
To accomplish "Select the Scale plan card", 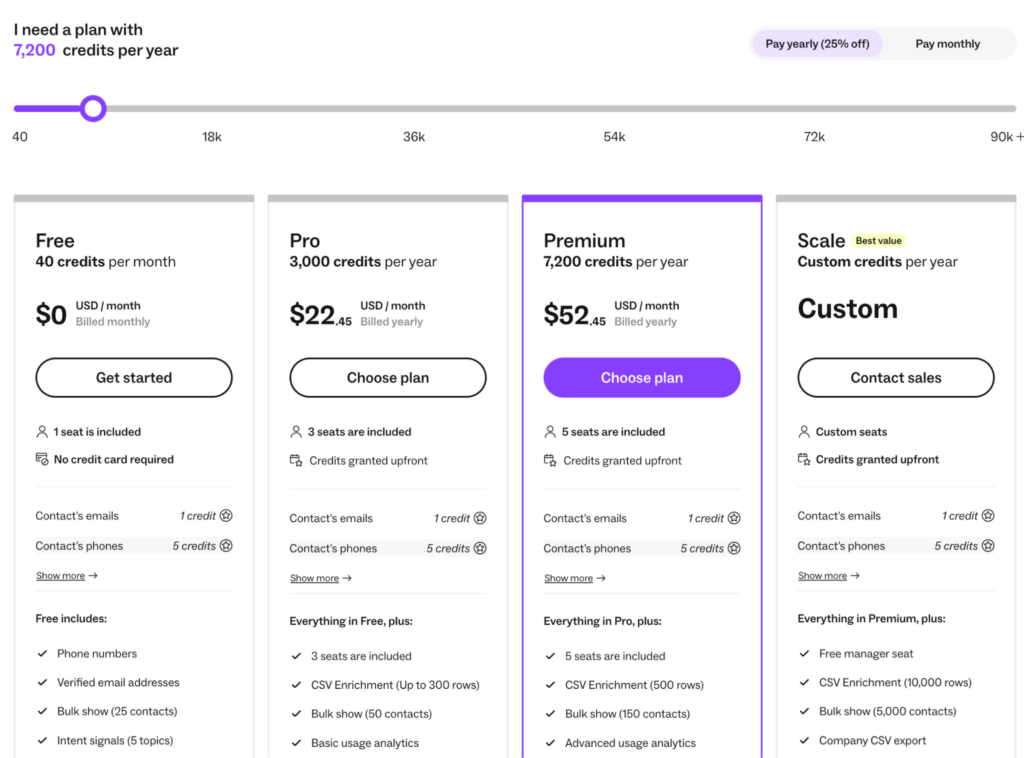I will [x=895, y=260].
